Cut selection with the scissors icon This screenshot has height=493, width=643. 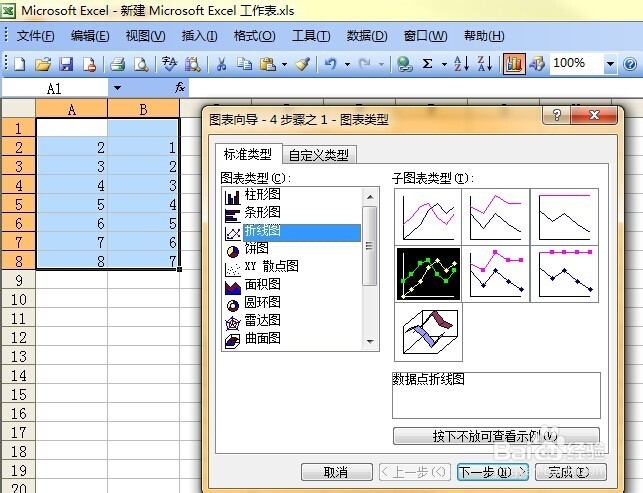point(221,64)
